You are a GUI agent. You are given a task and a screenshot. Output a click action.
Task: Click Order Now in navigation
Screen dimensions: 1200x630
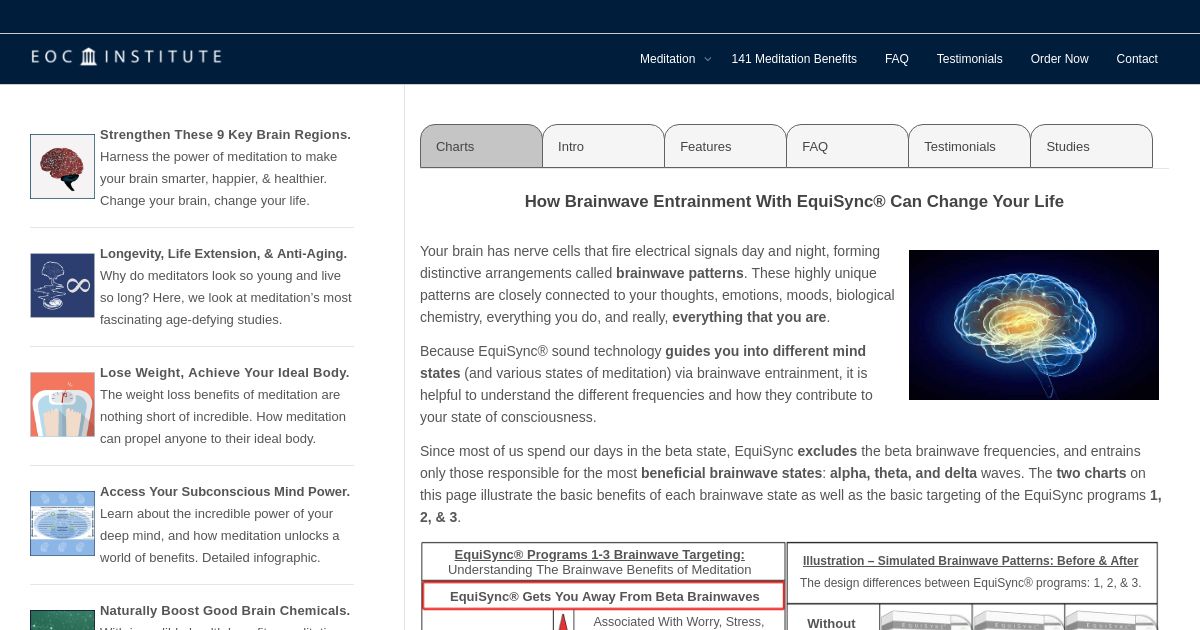click(x=1059, y=59)
